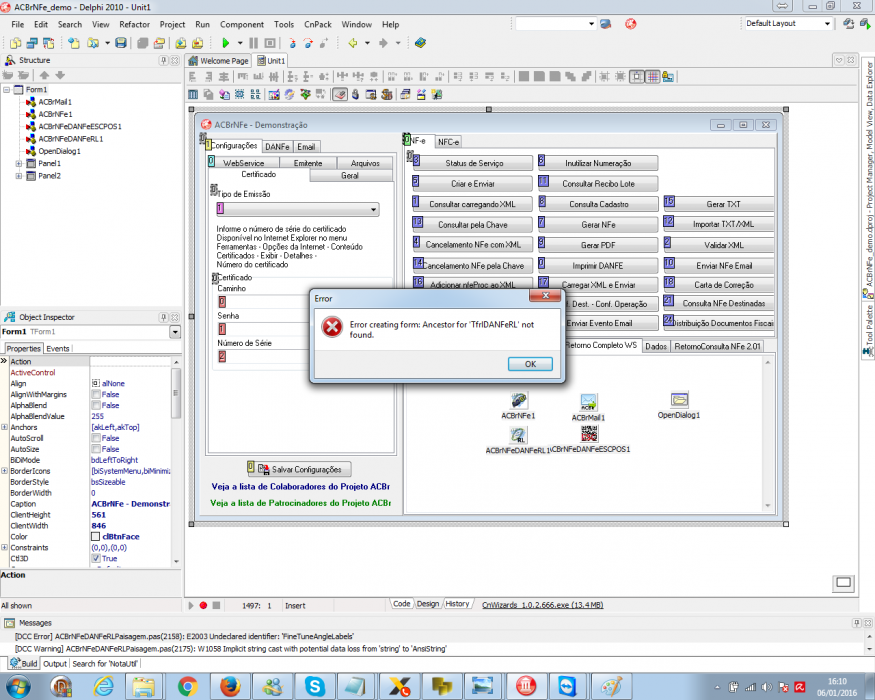875x700 pixels.
Task: Expand the Anchors property
Action: (x=4, y=427)
